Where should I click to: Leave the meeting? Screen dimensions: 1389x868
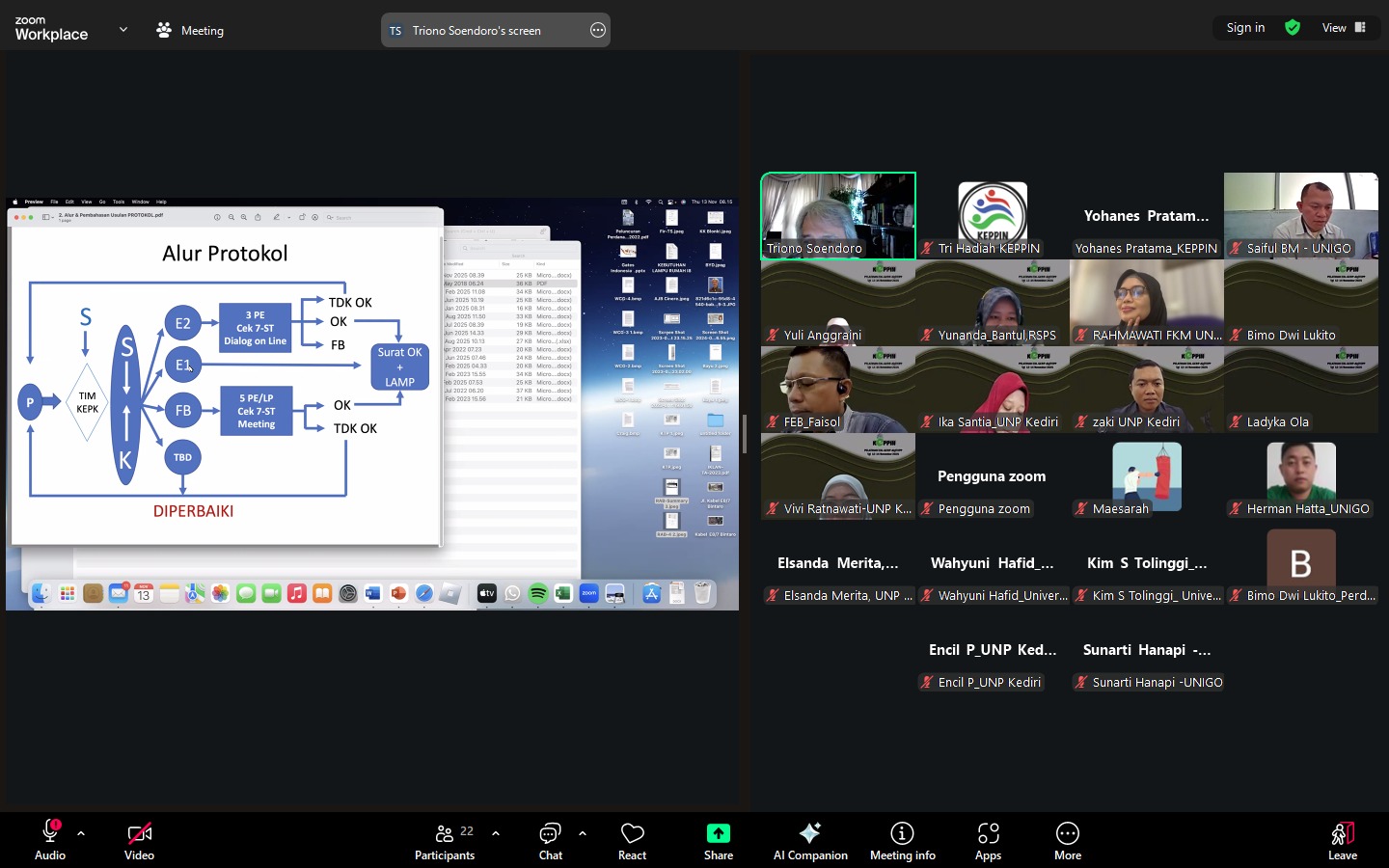click(1342, 839)
